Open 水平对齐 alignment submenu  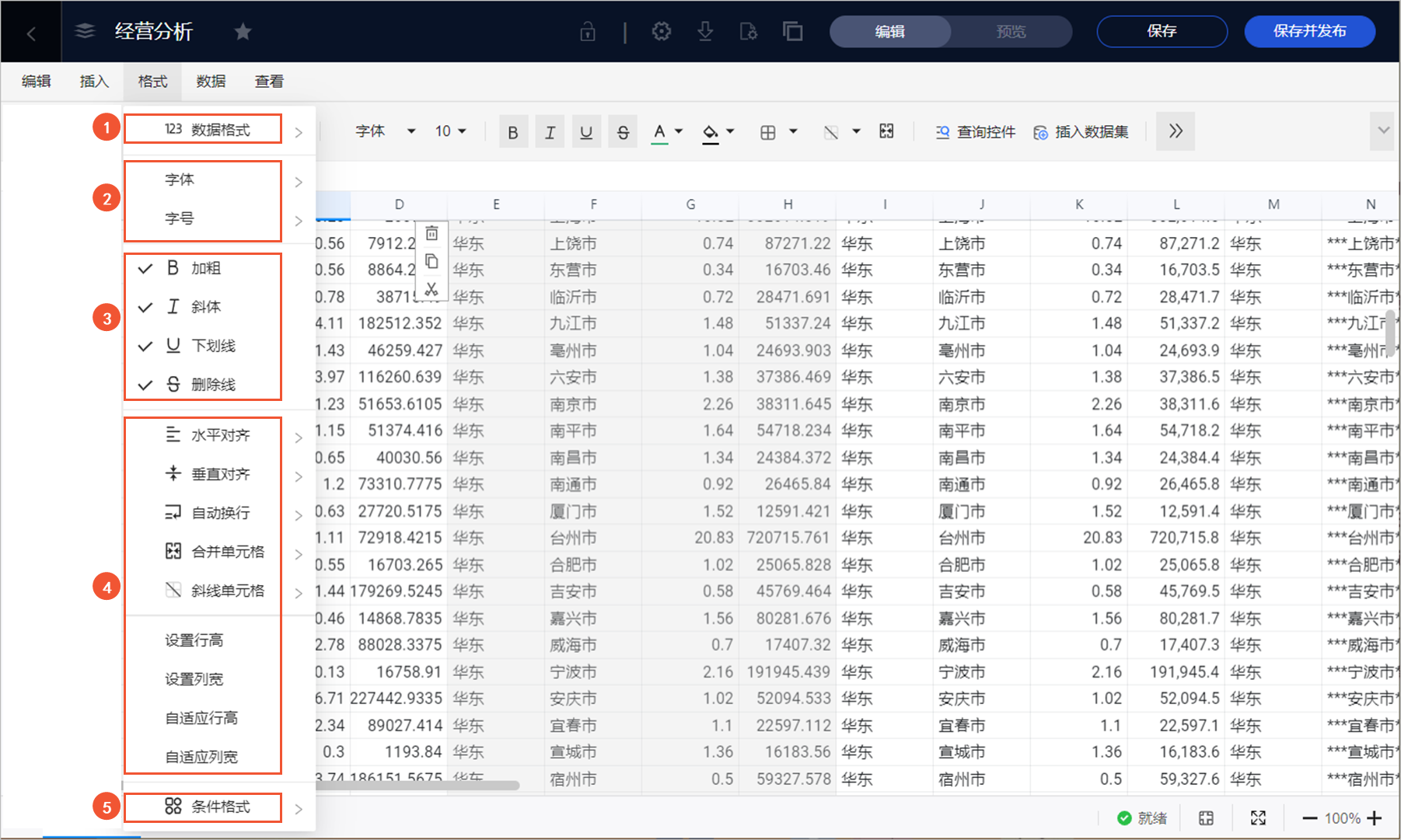pos(220,435)
